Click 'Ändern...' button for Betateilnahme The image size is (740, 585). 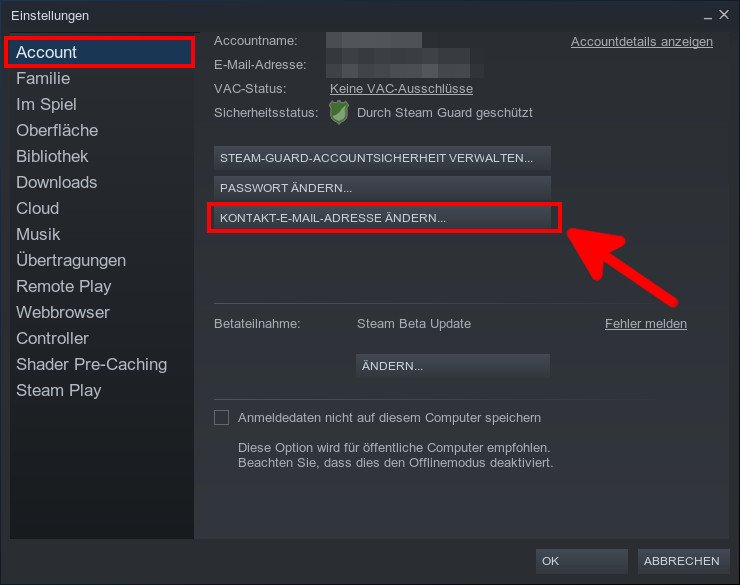pos(453,366)
